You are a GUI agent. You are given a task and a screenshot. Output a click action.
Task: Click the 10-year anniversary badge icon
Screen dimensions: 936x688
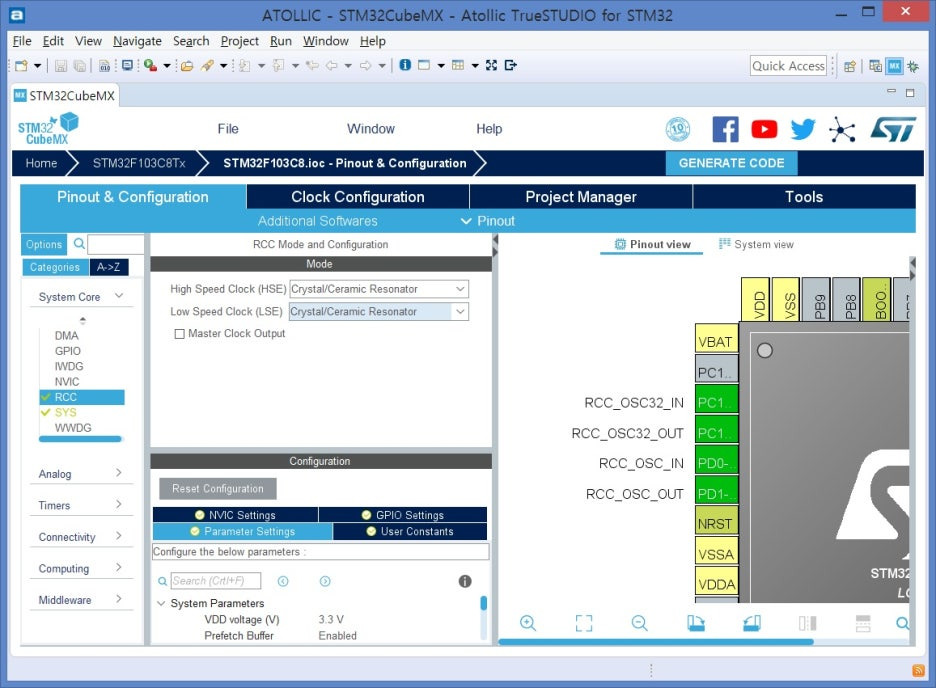click(x=678, y=129)
